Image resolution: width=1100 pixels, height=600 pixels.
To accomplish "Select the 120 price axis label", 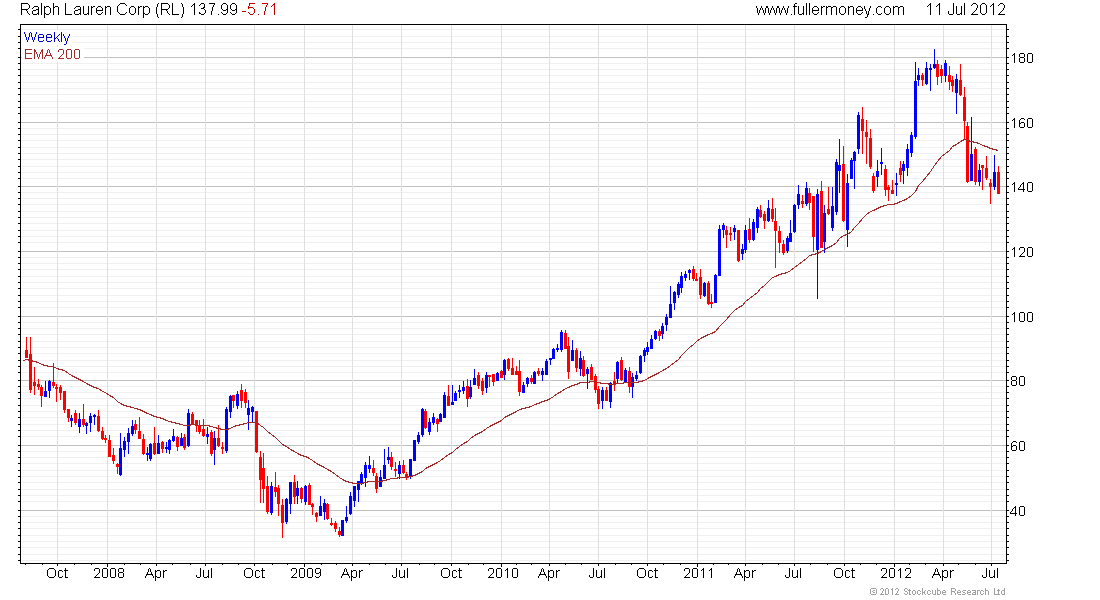I will point(1023,252).
